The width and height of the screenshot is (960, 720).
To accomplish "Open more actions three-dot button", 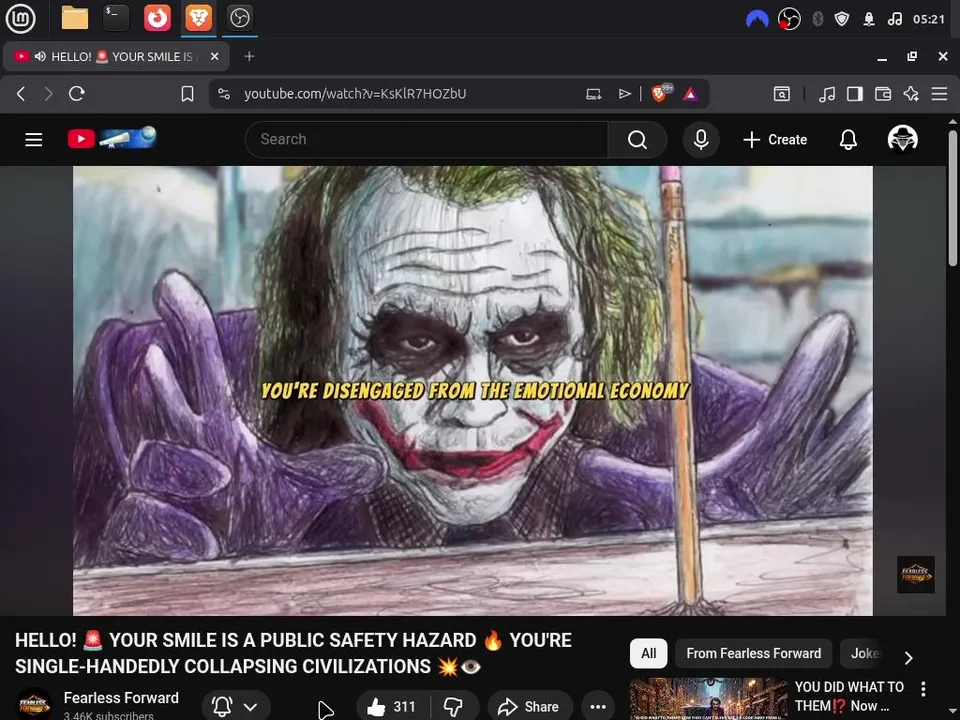I will (598, 707).
